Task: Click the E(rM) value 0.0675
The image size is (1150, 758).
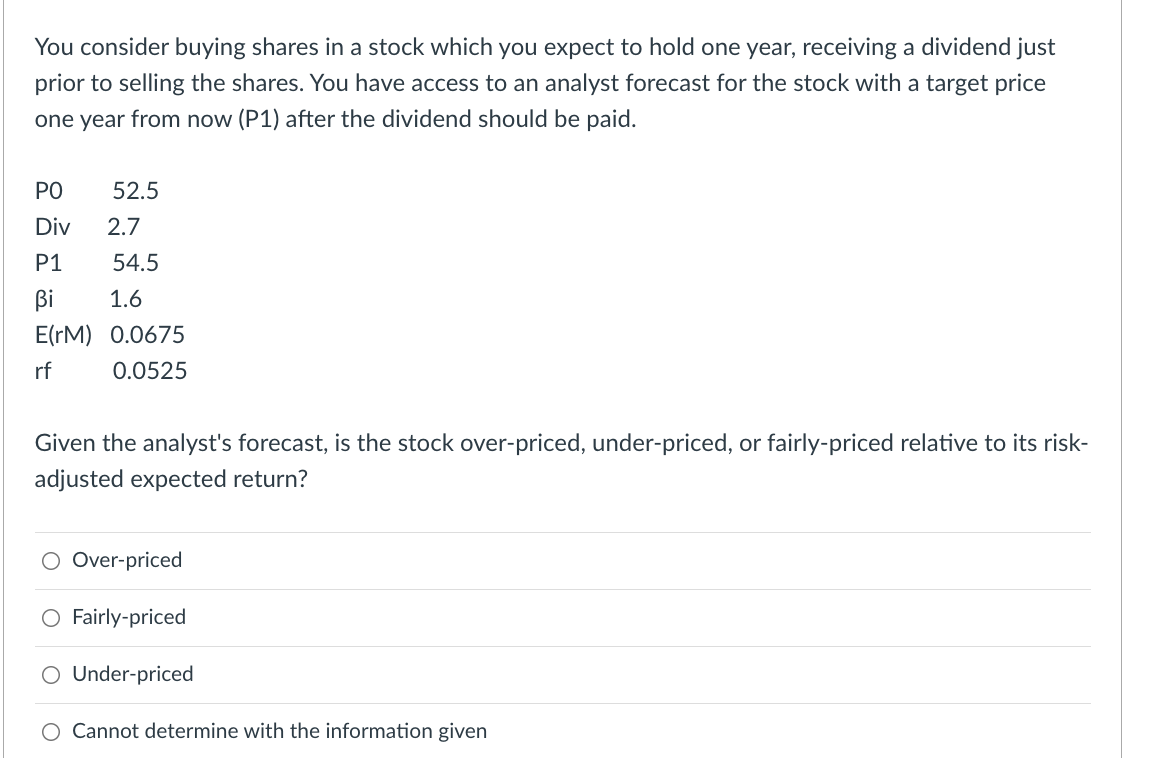Action: pyautogui.click(x=148, y=335)
